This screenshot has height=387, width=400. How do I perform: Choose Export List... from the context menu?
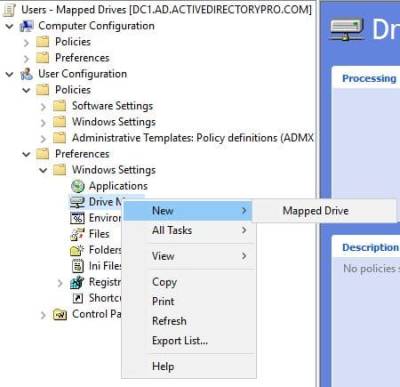pos(189,341)
